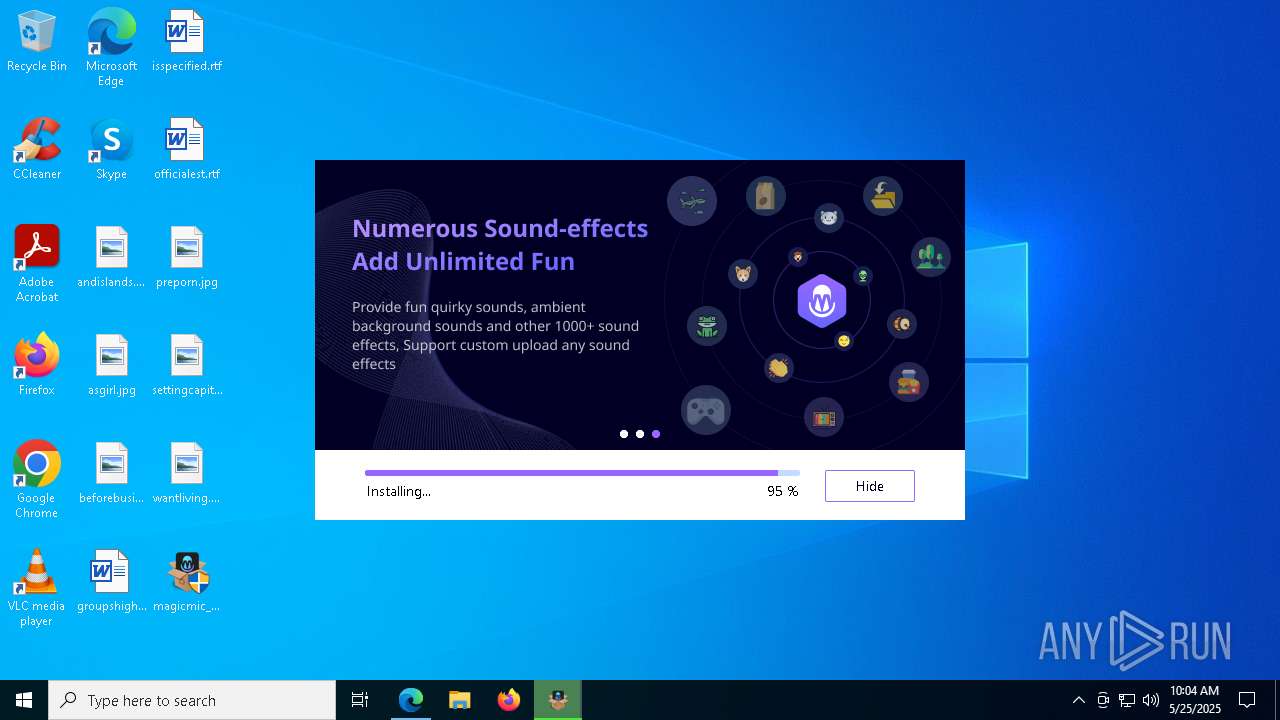This screenshot has width=1280, height=720.
Task: Select beforebusi image file on desktop
Action: click(x=112, y=474)
